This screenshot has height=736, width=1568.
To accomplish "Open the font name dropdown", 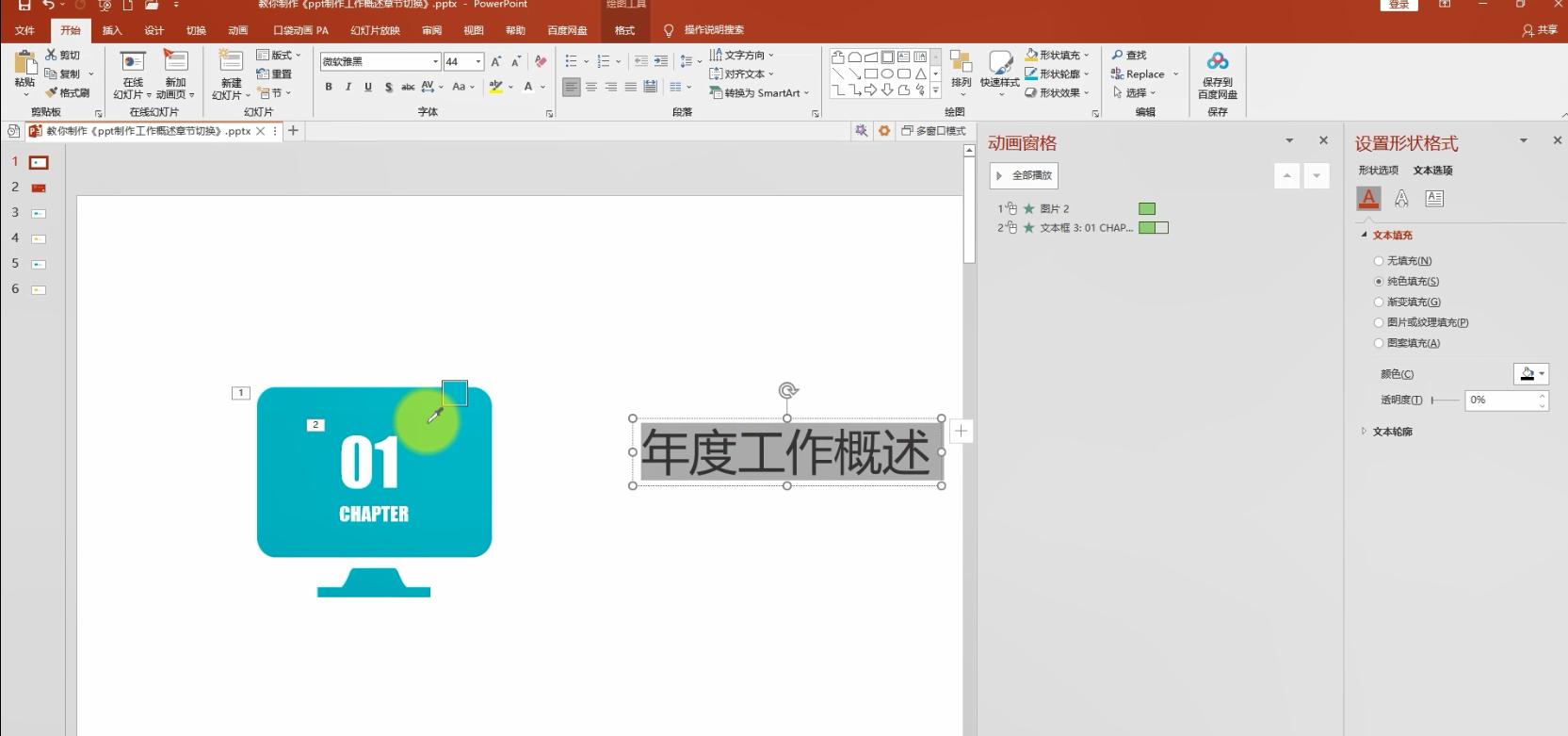I will click(x=435, y=61).
